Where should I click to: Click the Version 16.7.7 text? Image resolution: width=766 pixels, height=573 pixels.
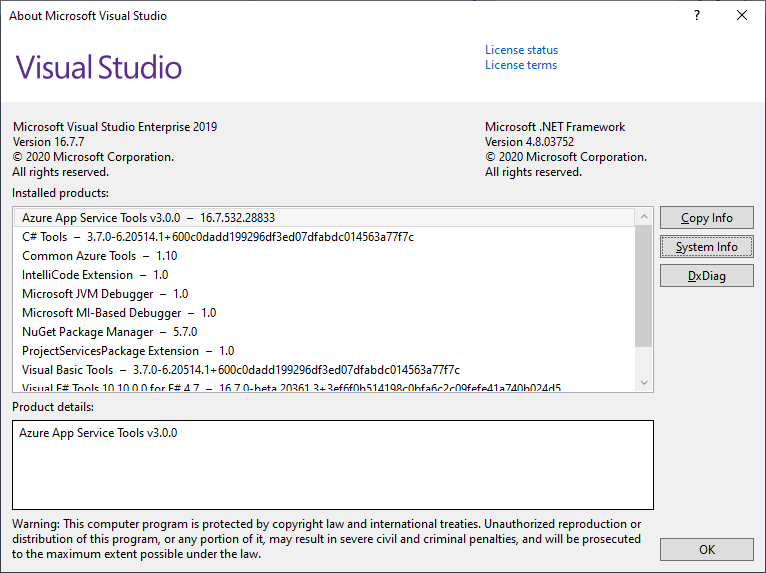click(48, 142)
